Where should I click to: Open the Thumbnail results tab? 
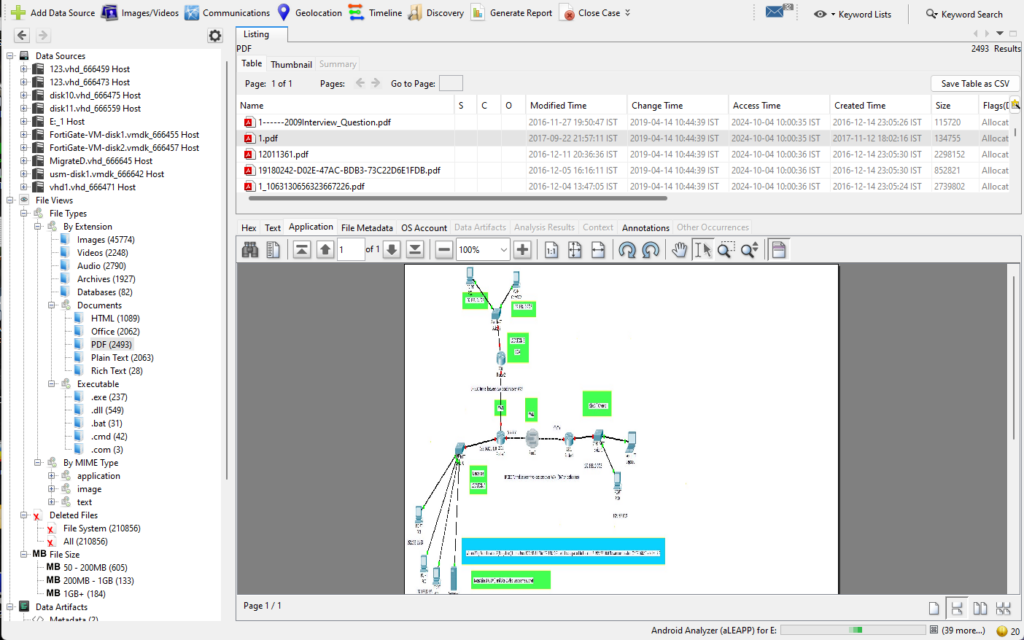coord(291,64)
